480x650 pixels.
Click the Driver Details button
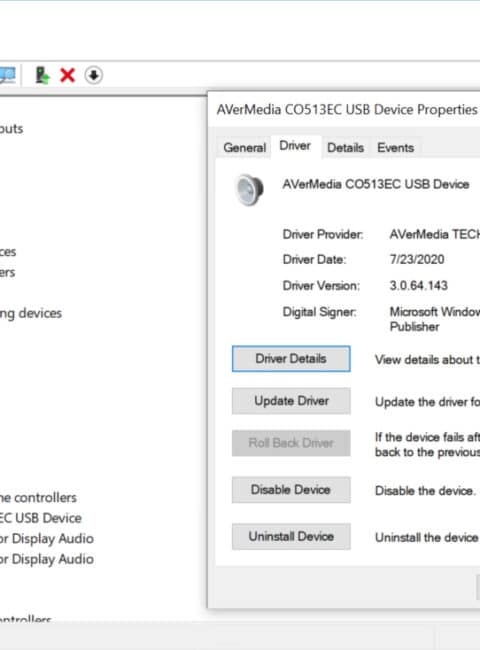[291, 359]
